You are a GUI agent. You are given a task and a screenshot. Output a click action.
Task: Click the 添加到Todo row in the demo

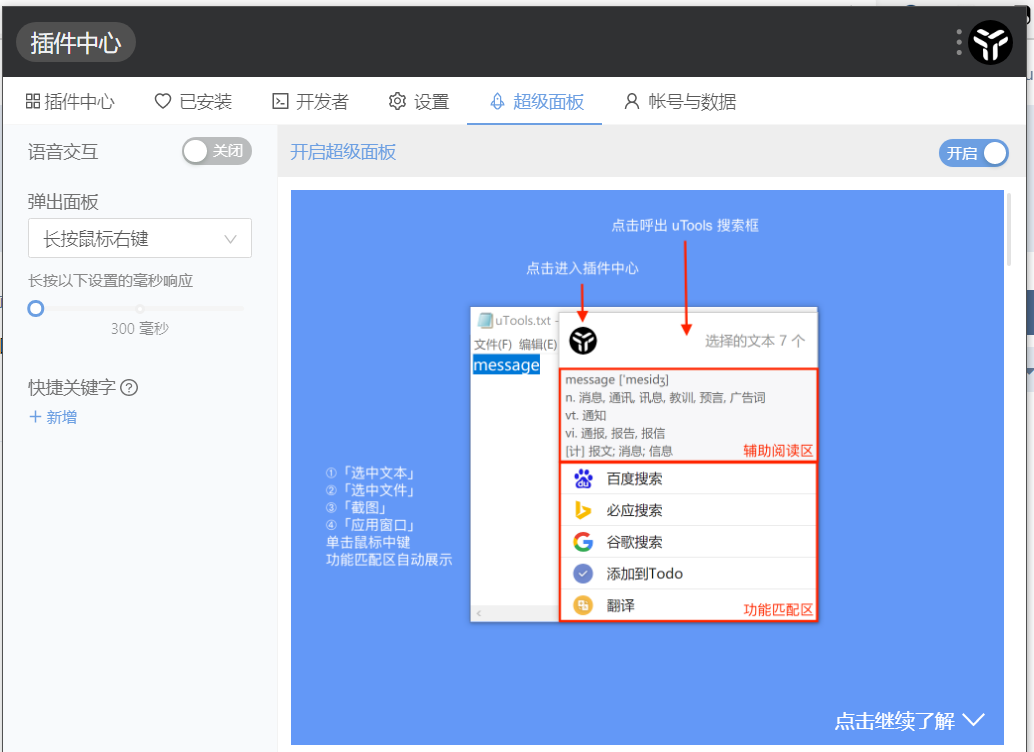[x=688, y=573]
